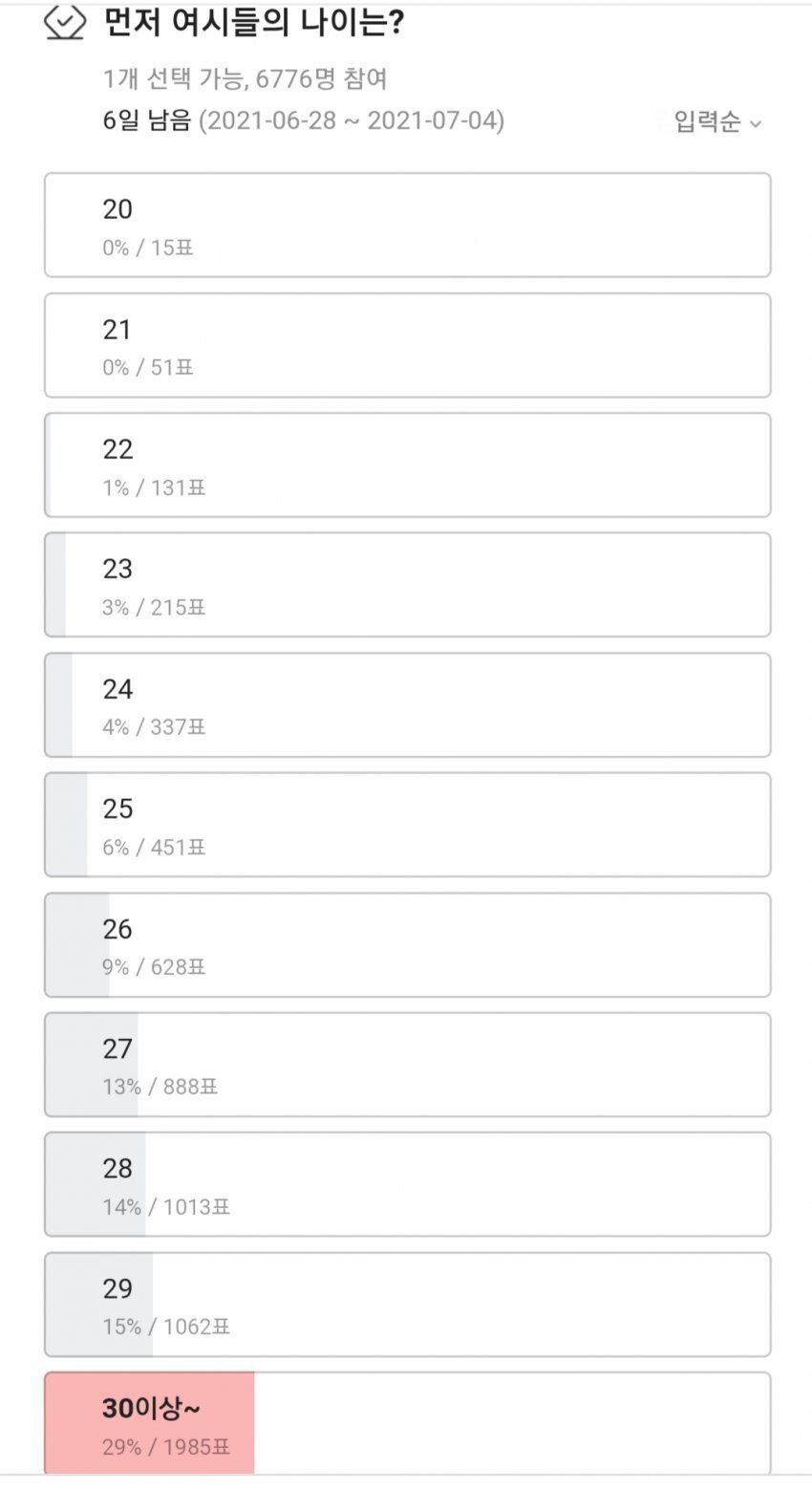
Task: Pick the age 22 poll option
Action: coord(407,465)
